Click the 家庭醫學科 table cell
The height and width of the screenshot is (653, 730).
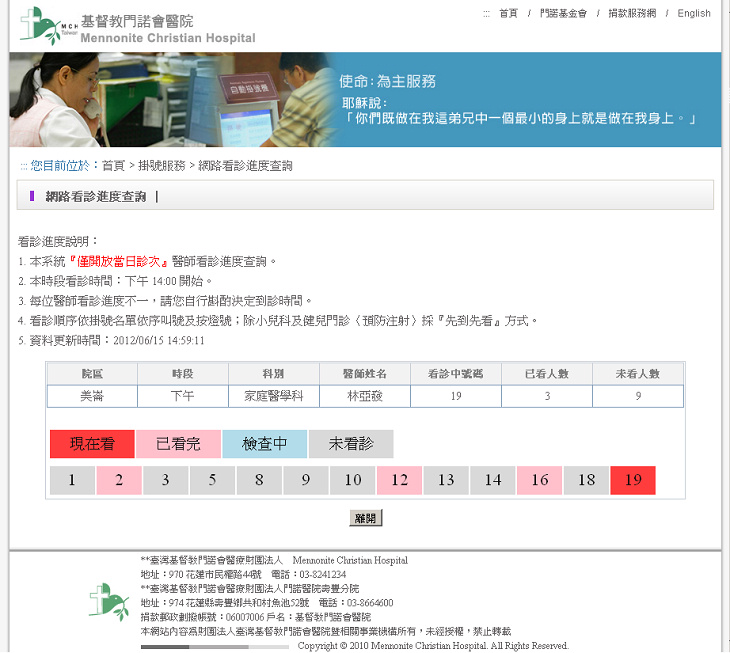274,396
